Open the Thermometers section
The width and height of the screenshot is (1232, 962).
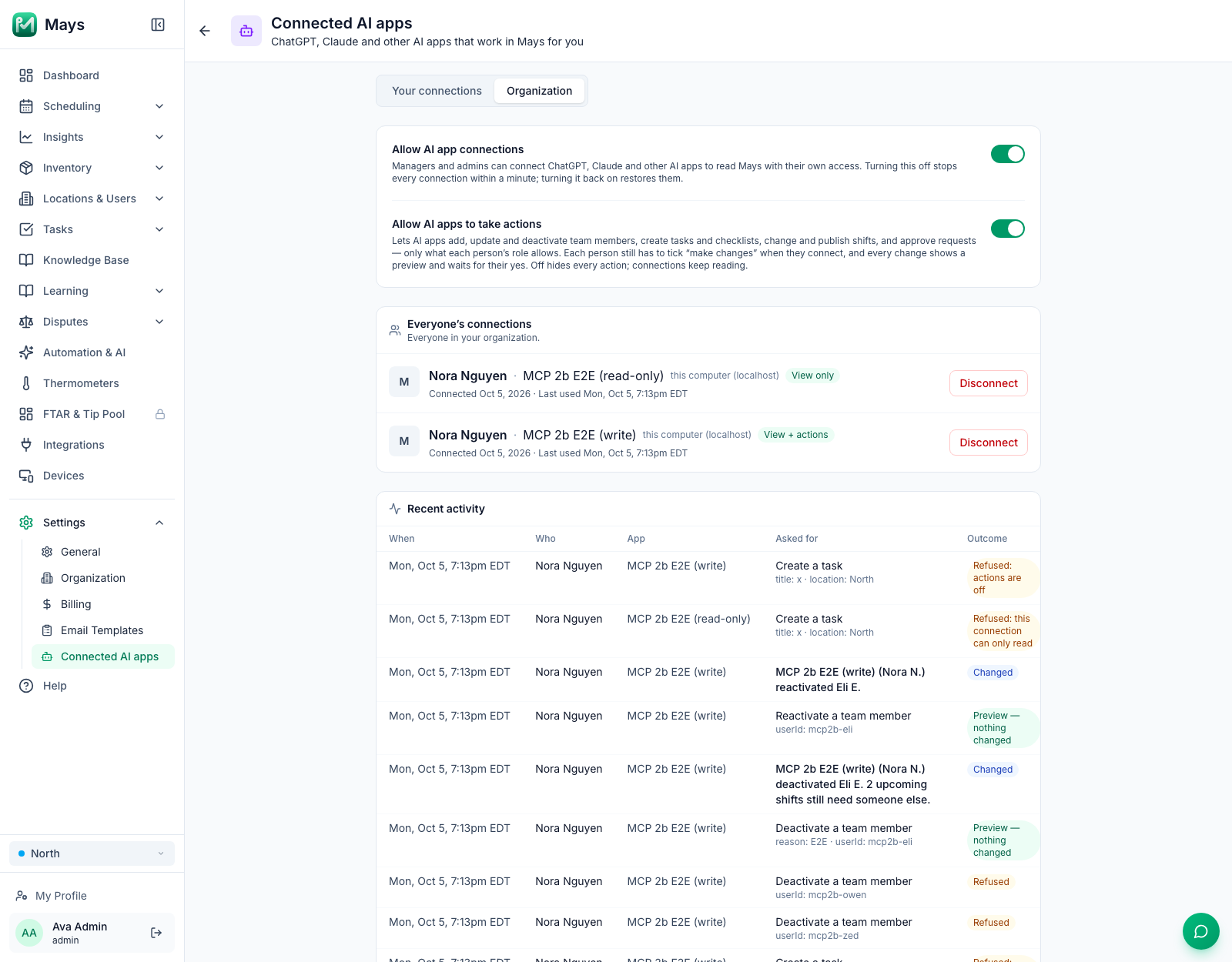pyautogui.click(x=92, y=383)
